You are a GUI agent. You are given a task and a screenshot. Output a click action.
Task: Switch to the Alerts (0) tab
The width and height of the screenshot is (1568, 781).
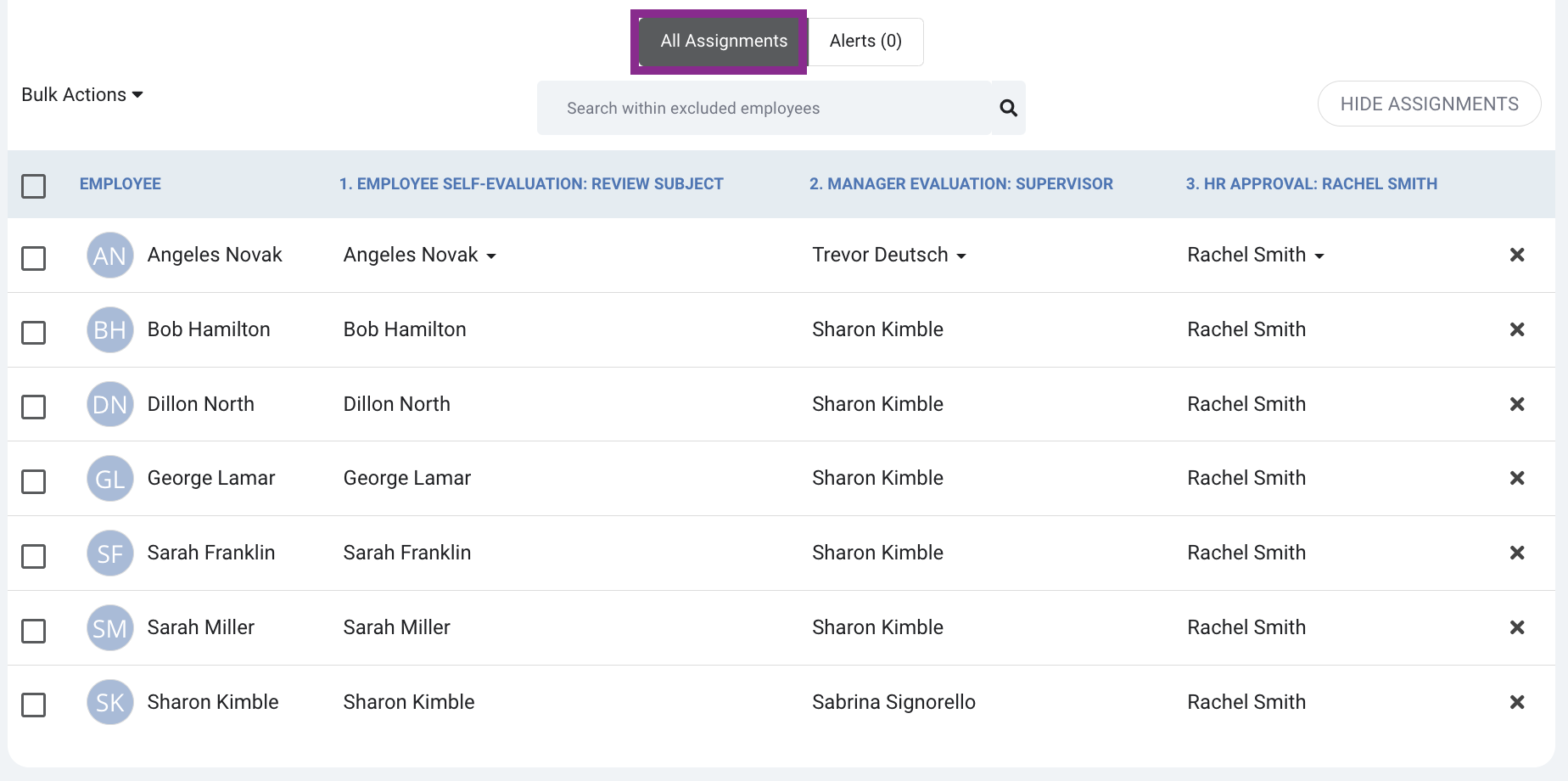coord(865,41)
